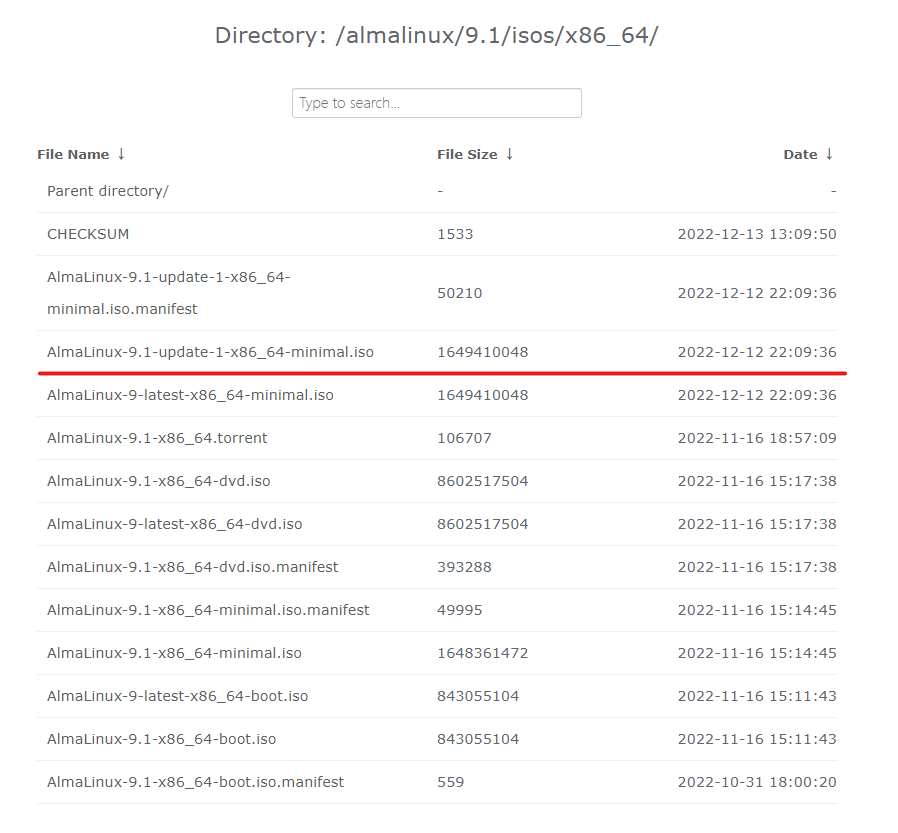This screenshot has width=898, height=833.
Task: Download AlmaLinux-9.1-update-1-x86_64-minimal.iso
Action: click(x=210, y=352)
